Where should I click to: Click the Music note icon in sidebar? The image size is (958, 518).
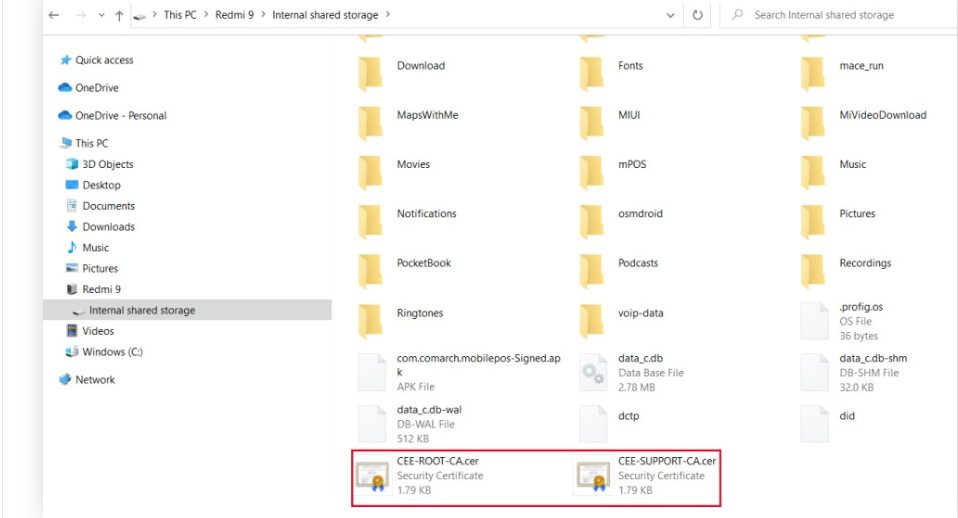point(72,247)
